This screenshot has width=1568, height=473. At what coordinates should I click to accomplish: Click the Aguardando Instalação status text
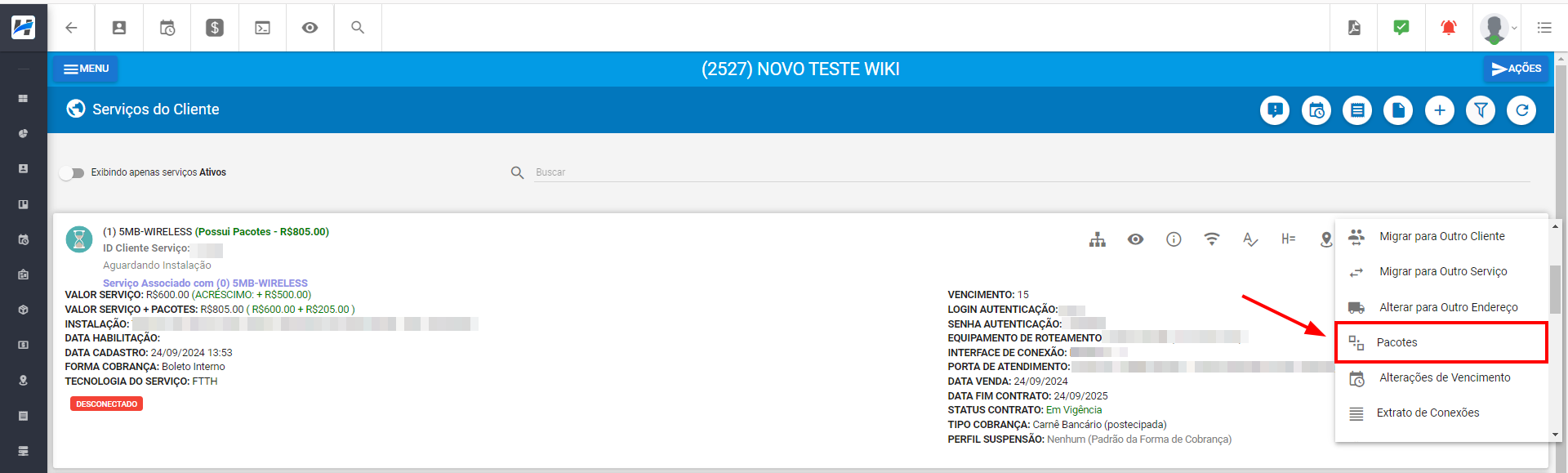point(157,266)
